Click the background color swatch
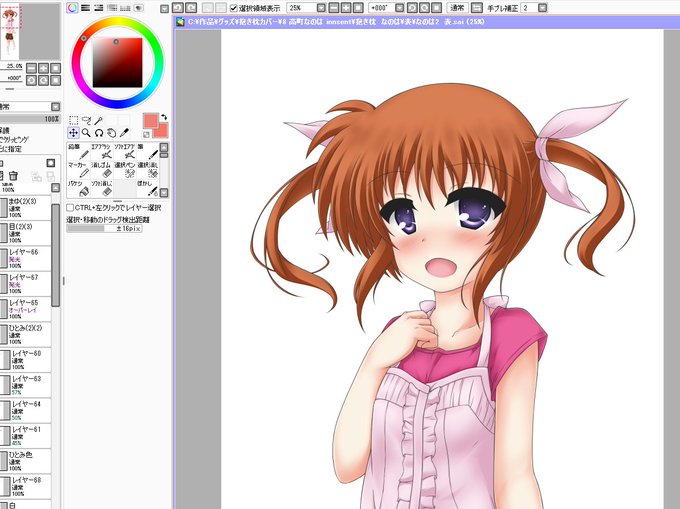 click(x=161, y=130)
